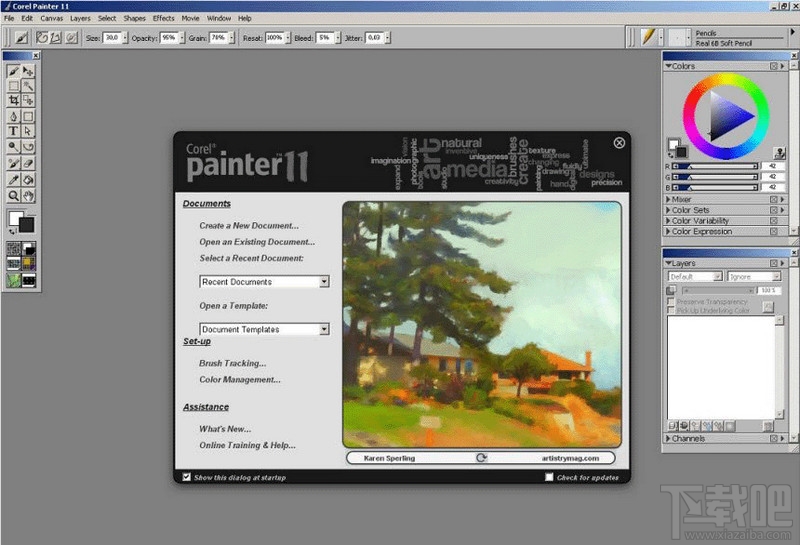Expand the Color Expression panel

pyautogui.click(x=668, y=231)
